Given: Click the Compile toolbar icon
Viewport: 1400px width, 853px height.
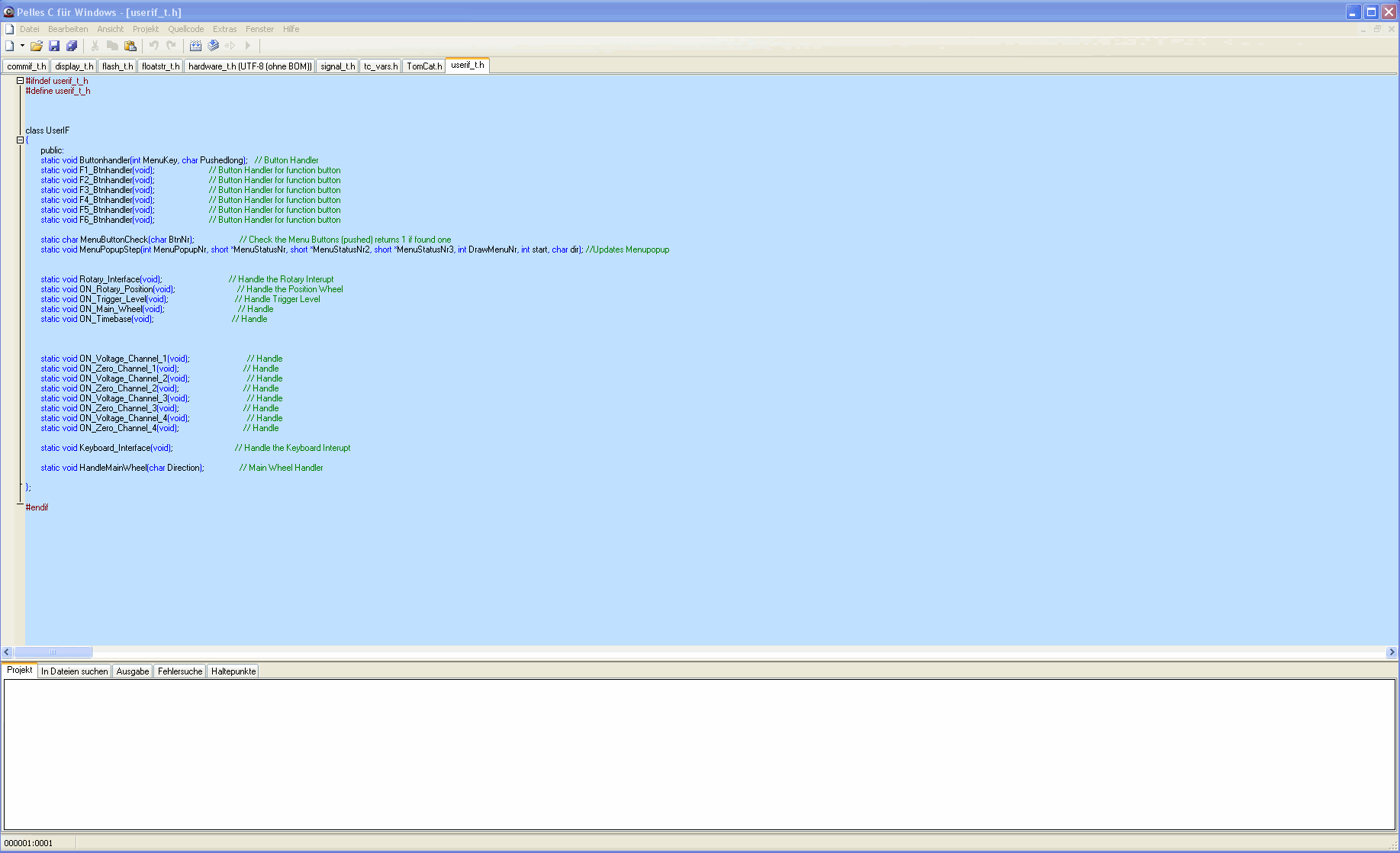Looking at the screenshot, I should 195,46.
